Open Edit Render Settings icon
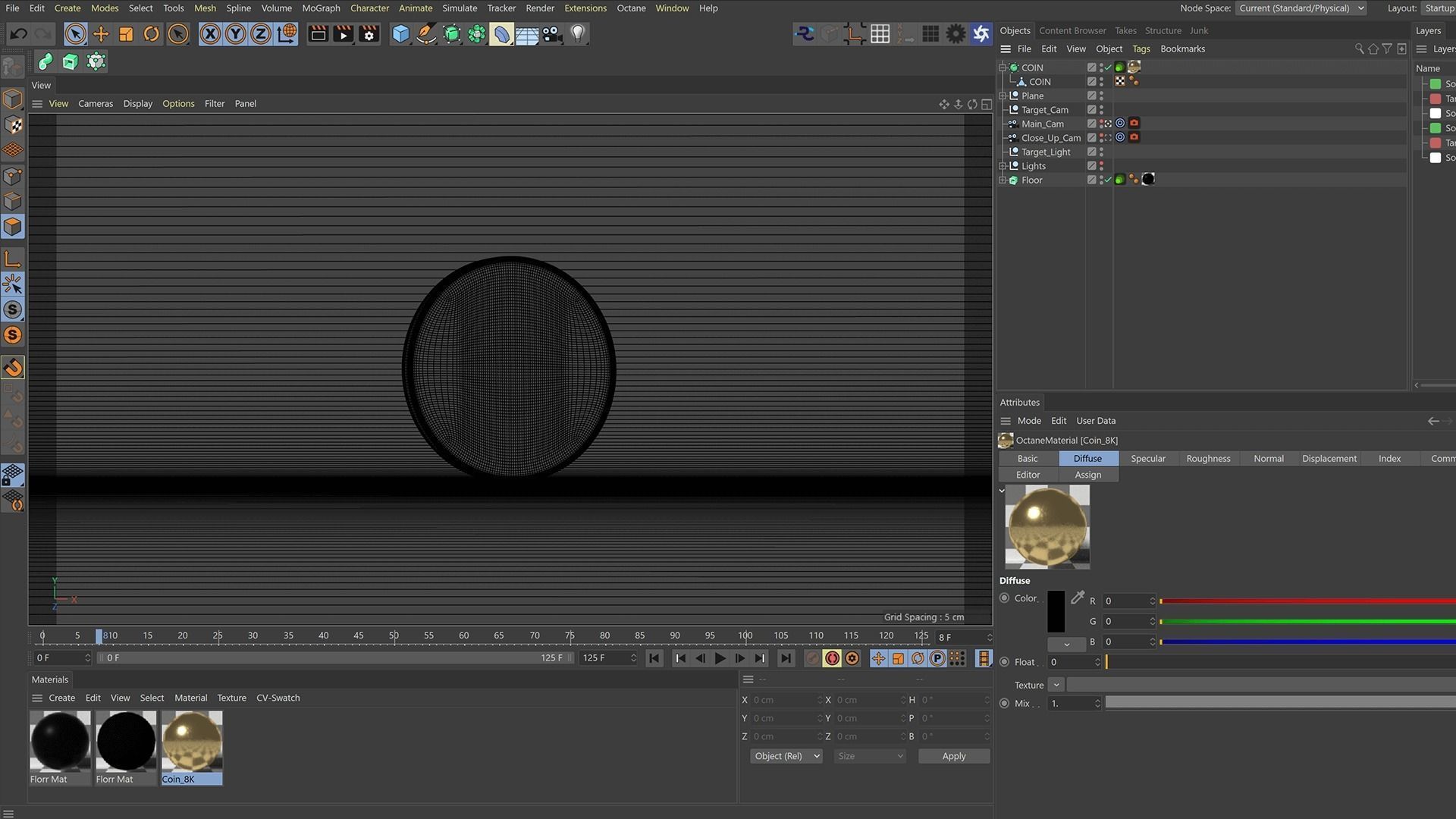This screenshot has height=819, width=1456. 369,33
